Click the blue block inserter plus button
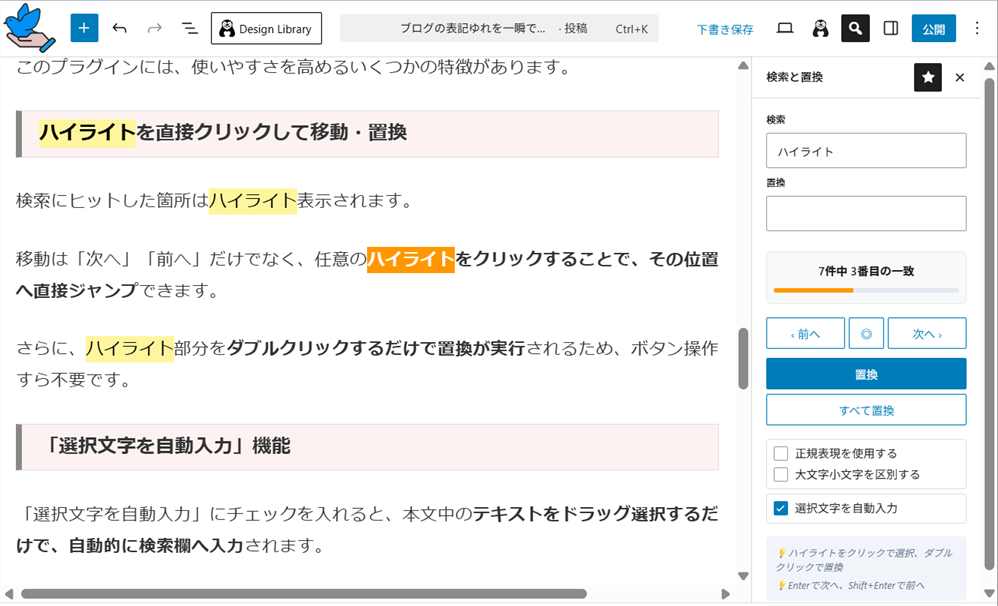The image size is (998, 606). click(84, 28)
